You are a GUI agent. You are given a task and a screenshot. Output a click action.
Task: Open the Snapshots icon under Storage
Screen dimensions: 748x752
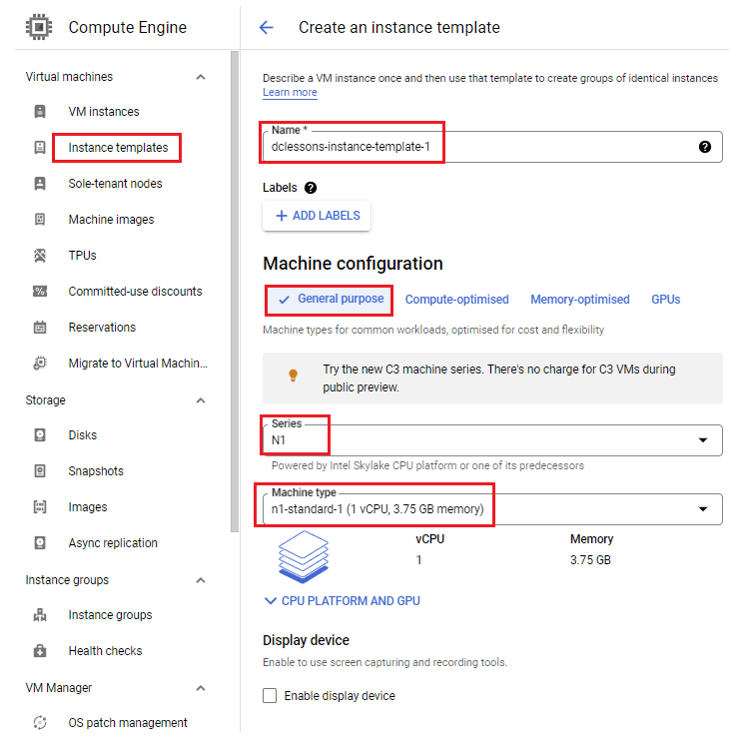click(x=40, y=471)
